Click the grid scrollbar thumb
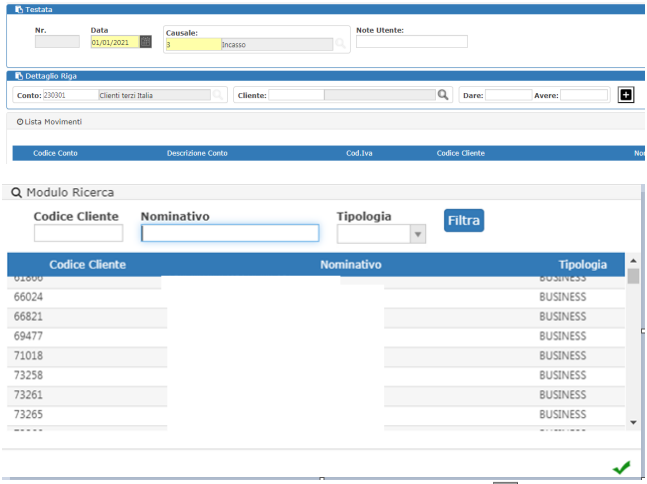The image size is (647, 484). pos(633,276)
